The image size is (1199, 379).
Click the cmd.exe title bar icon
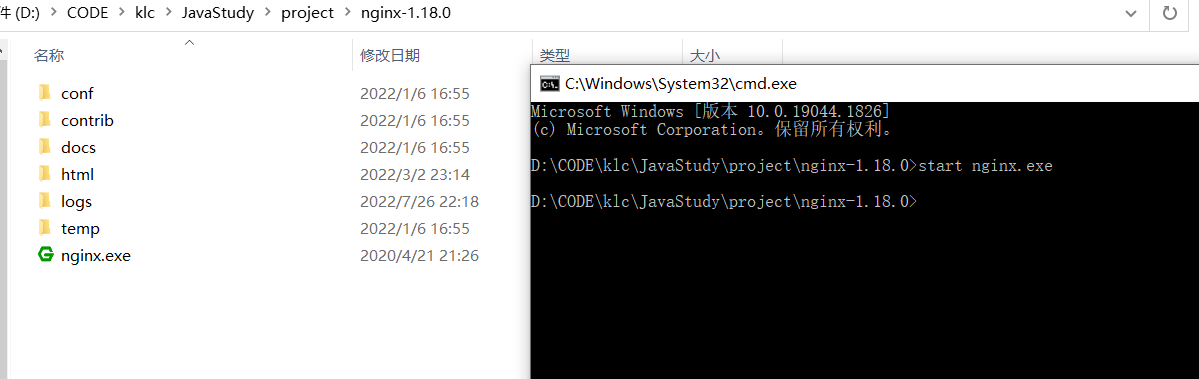pyautogui.click(x=549, y=83)
